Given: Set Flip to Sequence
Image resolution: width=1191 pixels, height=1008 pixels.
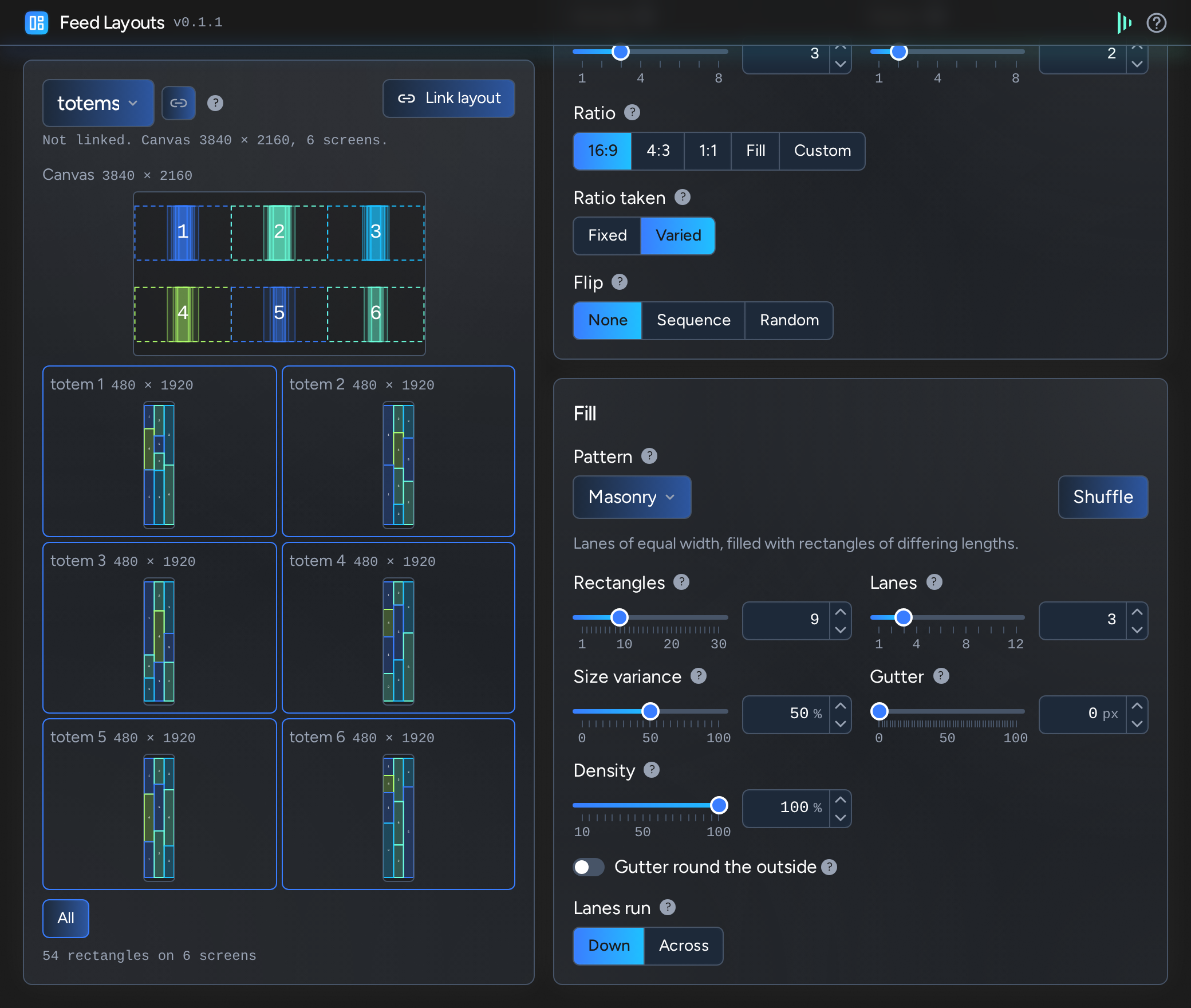Looking at the screenshot, I should click(693, 321).
